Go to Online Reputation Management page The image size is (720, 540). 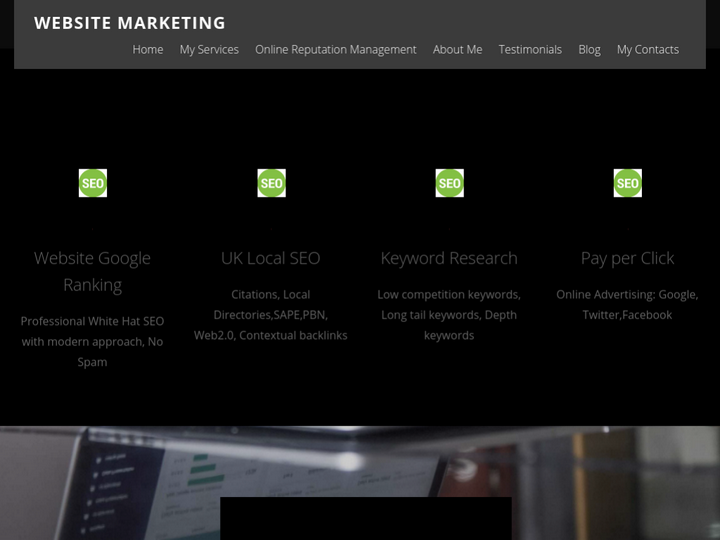pos(335,49)
